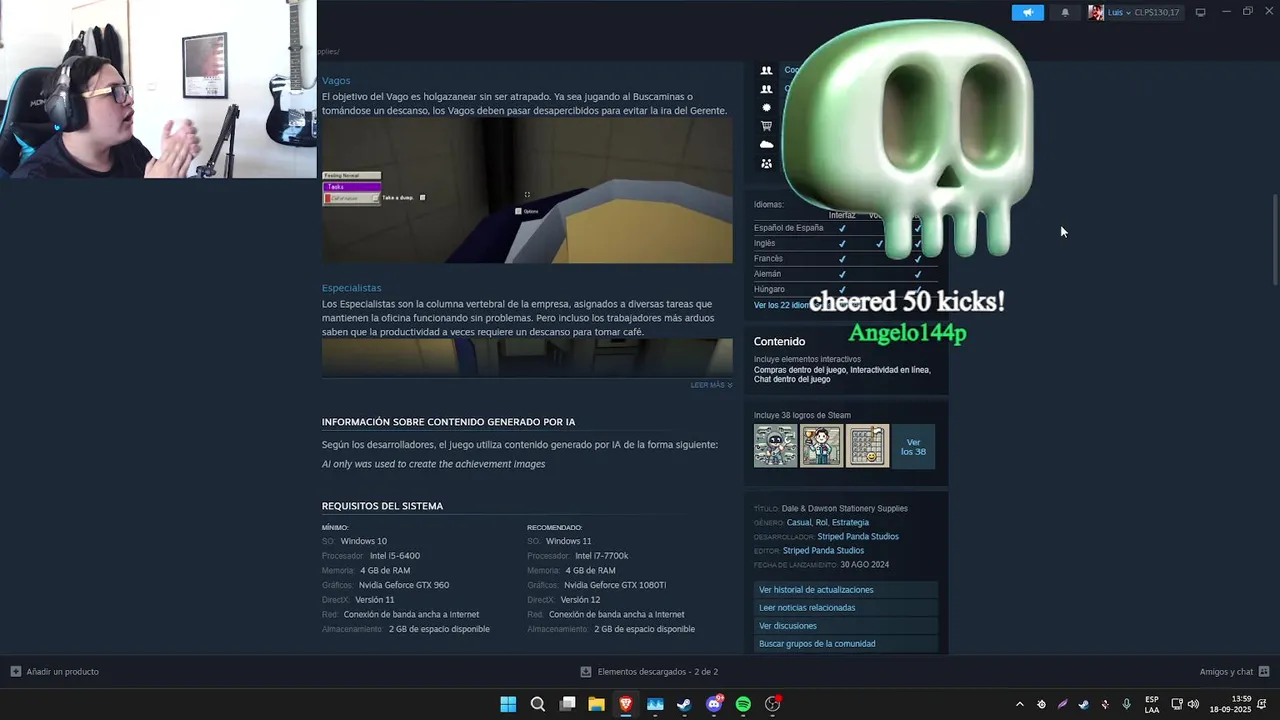Open Windows taskbar search
1280x720 pixels.
(x=538, y=704)
